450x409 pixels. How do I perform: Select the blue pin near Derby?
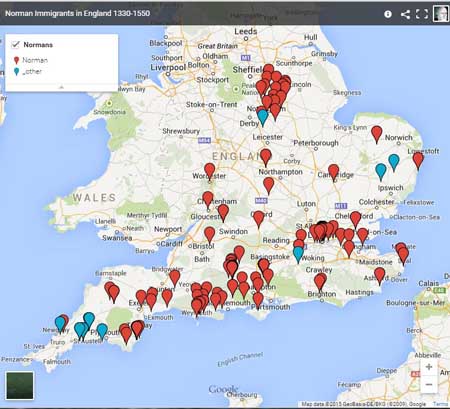(263, 118)
